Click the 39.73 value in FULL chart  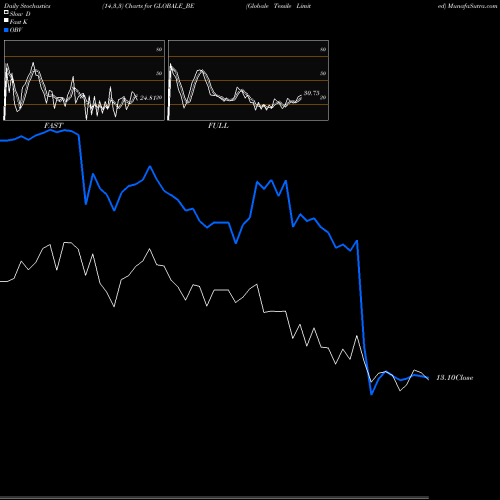pos(312,93)
